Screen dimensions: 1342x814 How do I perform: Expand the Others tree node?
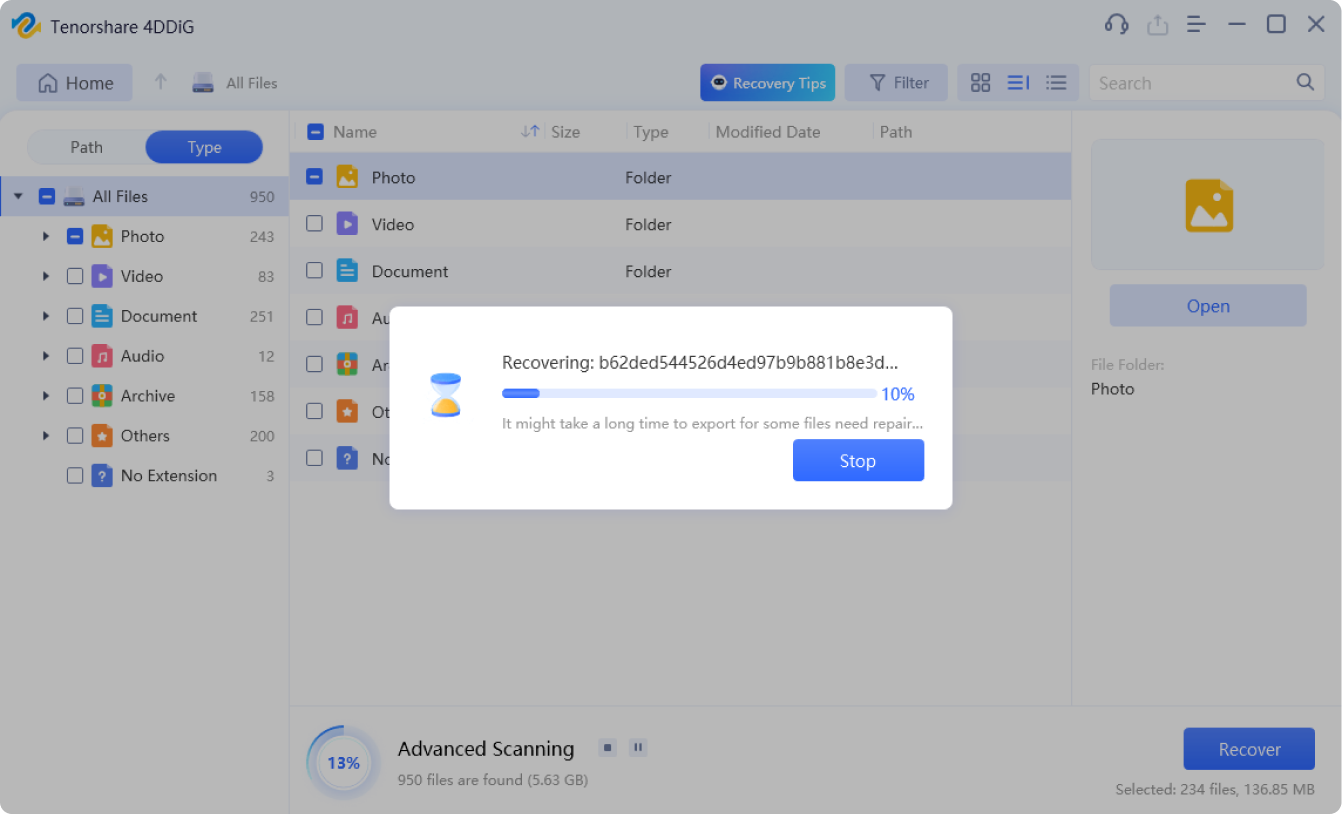(46, 436)
